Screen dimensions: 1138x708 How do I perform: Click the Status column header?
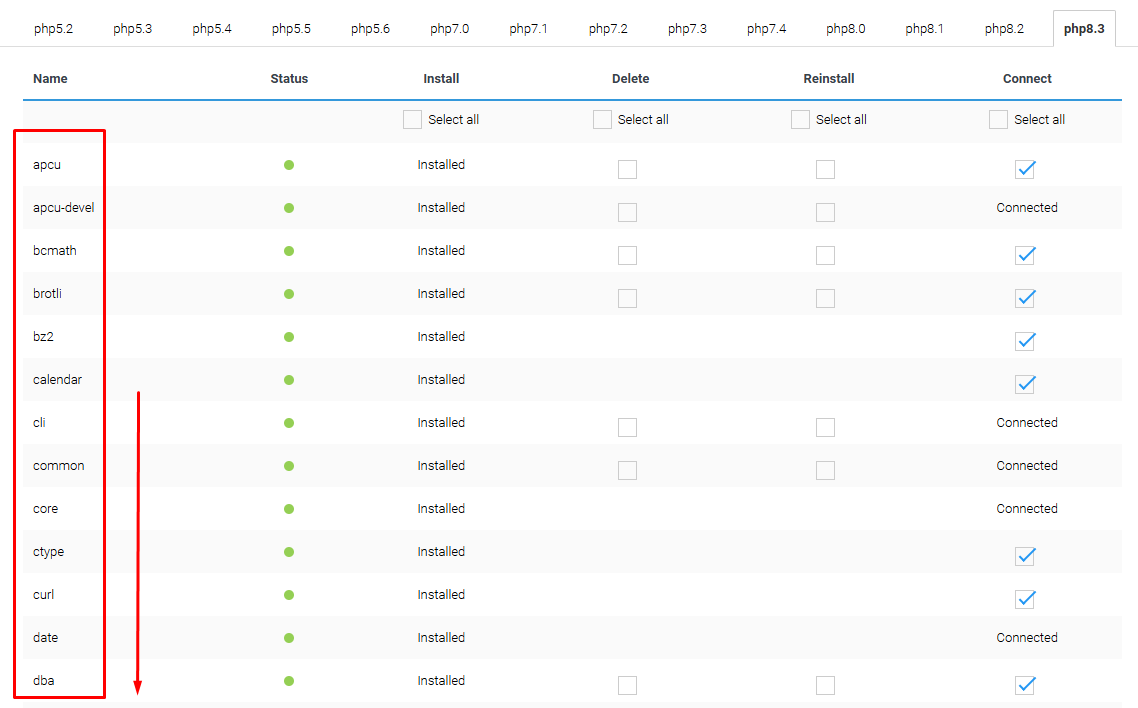[289, 78]
